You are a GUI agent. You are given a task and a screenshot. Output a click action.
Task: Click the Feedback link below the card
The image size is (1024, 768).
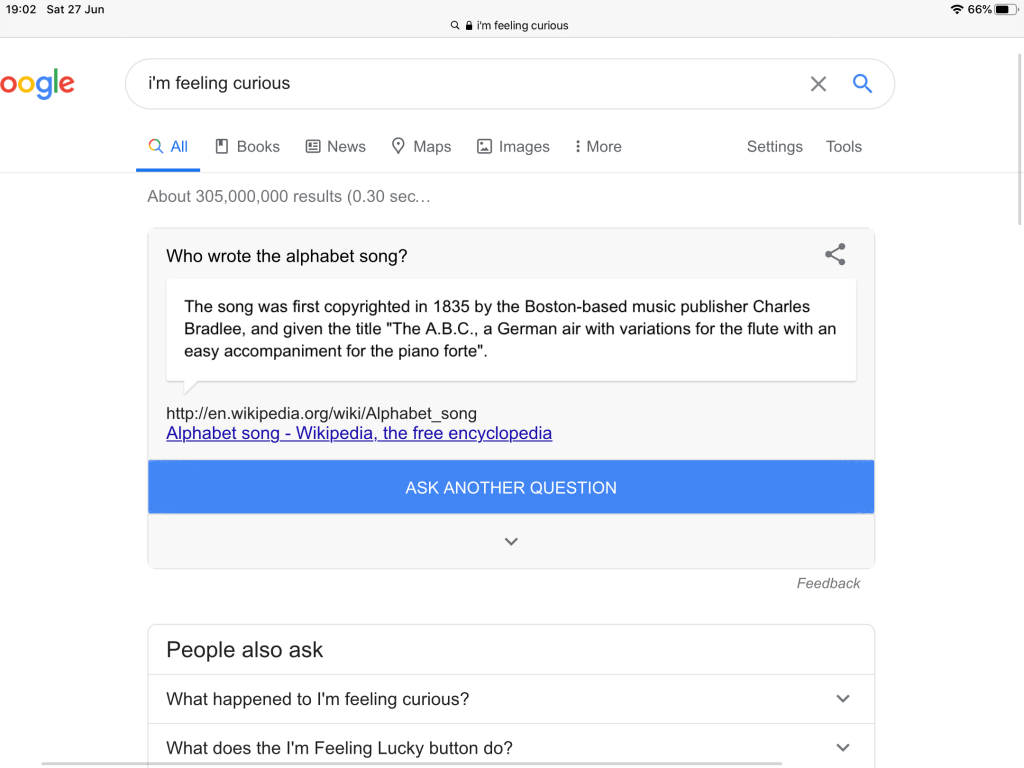(828, 583)
